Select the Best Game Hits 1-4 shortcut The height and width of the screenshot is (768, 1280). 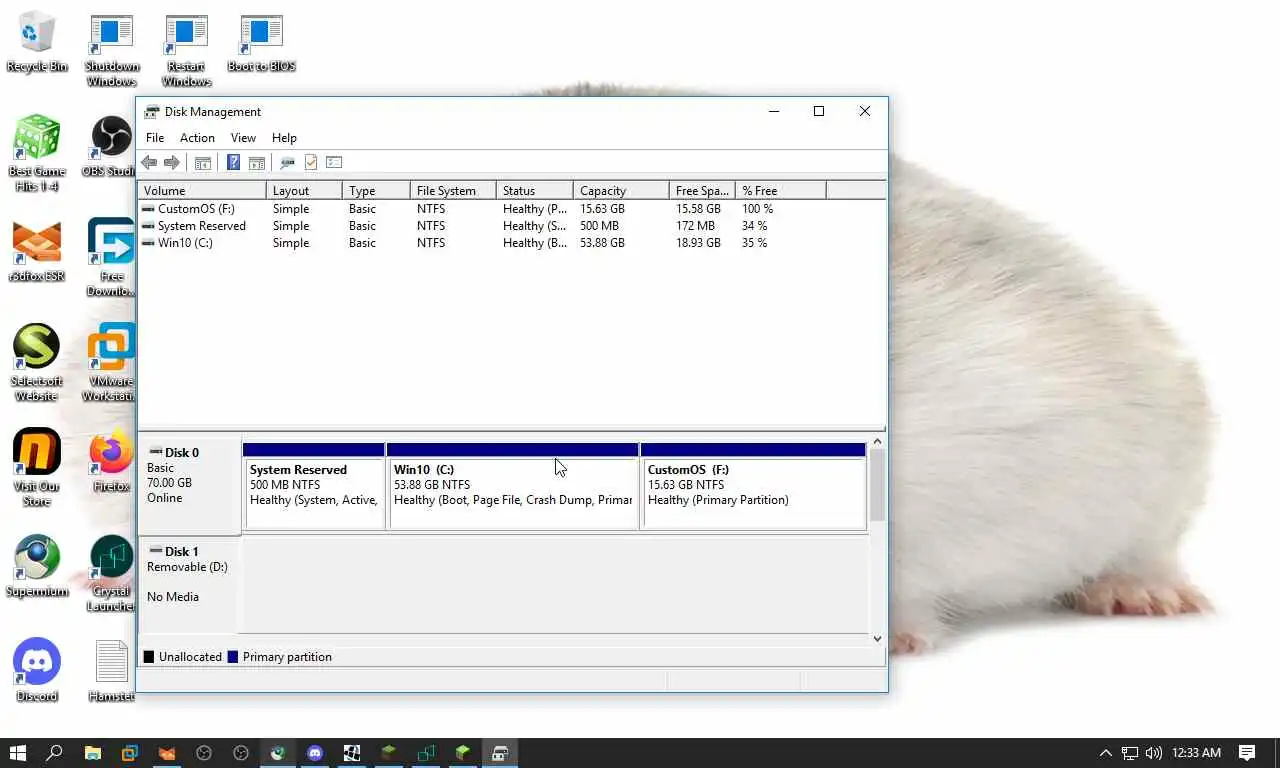tap(37, 153)
